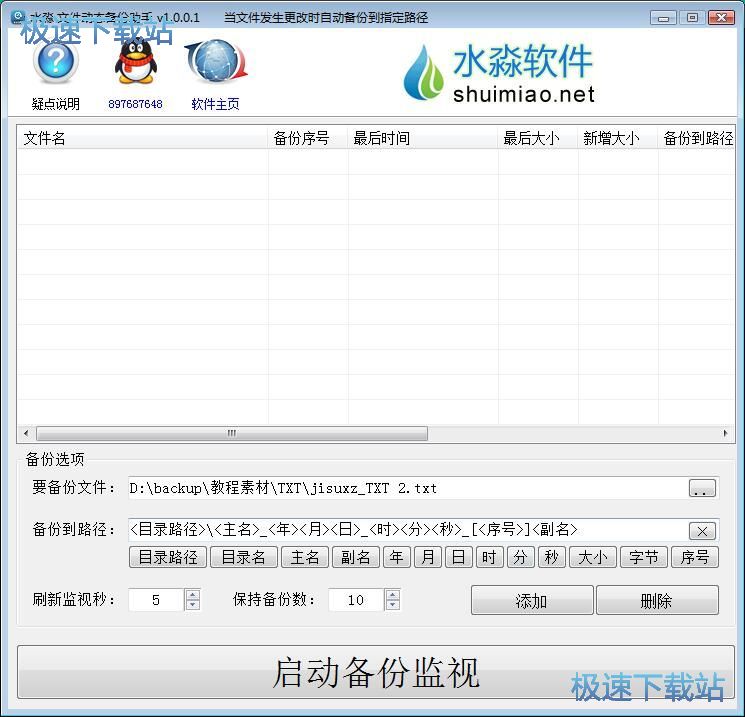
Task: Clear the 备份到路径 field with X button
Action: (x=702, y=531)
